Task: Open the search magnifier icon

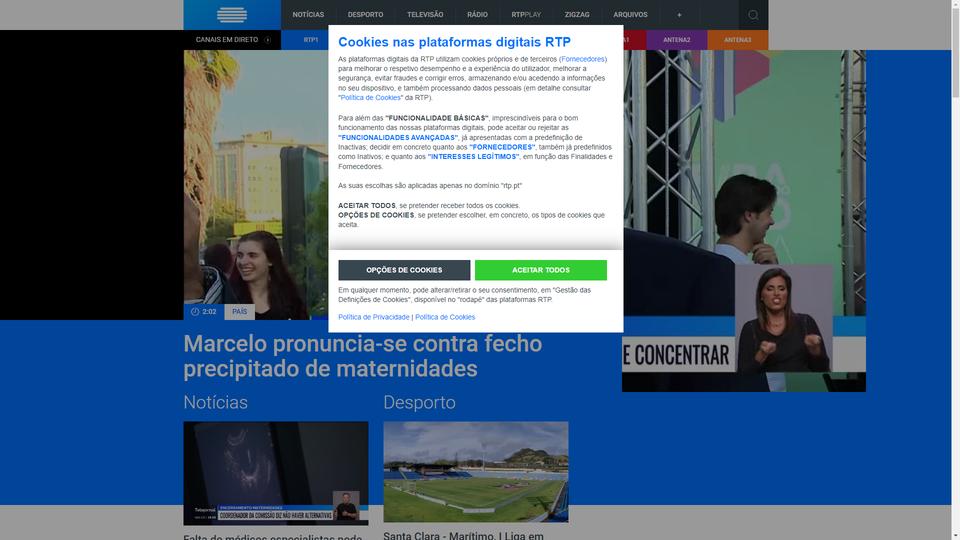Action: (753, 15)
